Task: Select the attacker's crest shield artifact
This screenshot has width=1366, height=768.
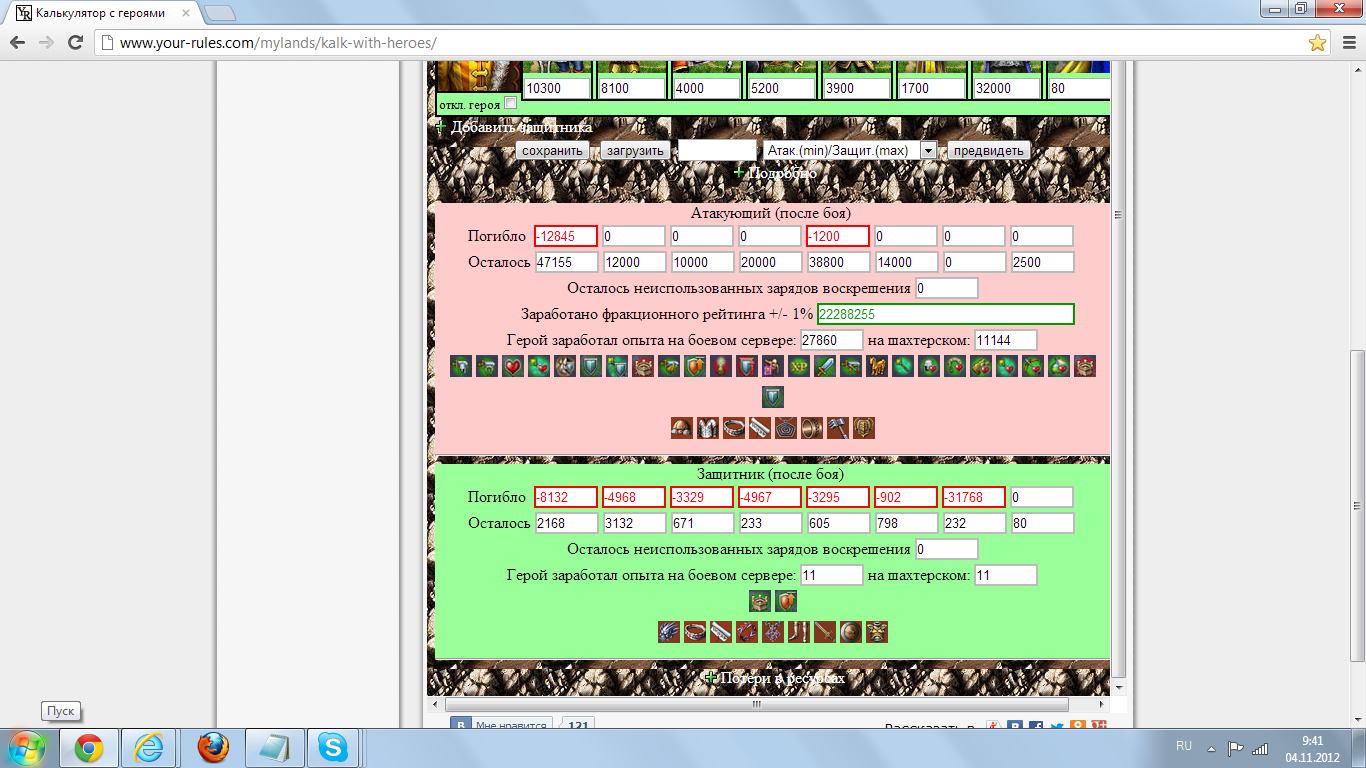Action: coord(864,428)
